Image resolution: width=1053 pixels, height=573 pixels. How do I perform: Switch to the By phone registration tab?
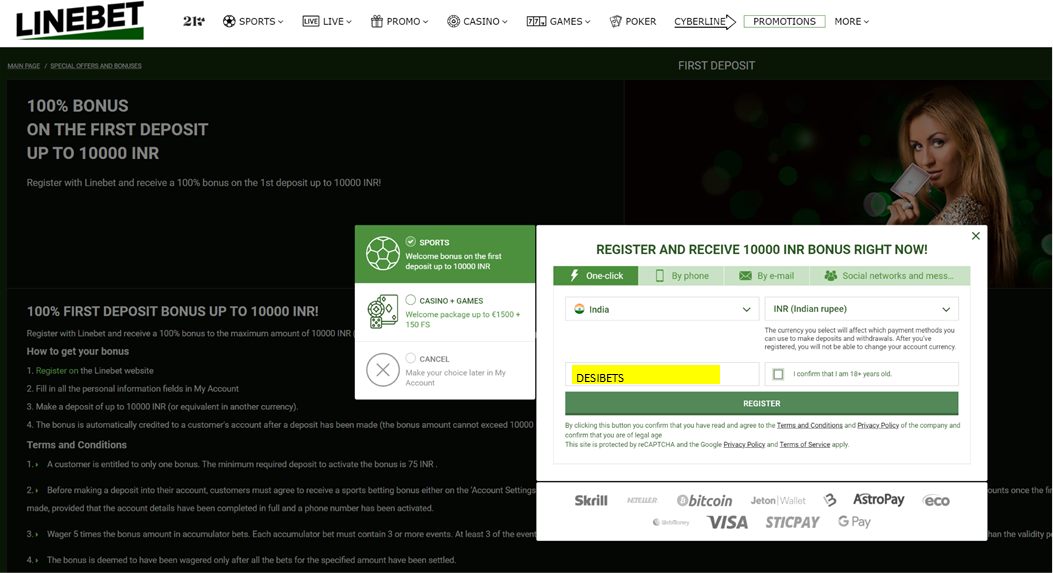(x=682, y=275)
